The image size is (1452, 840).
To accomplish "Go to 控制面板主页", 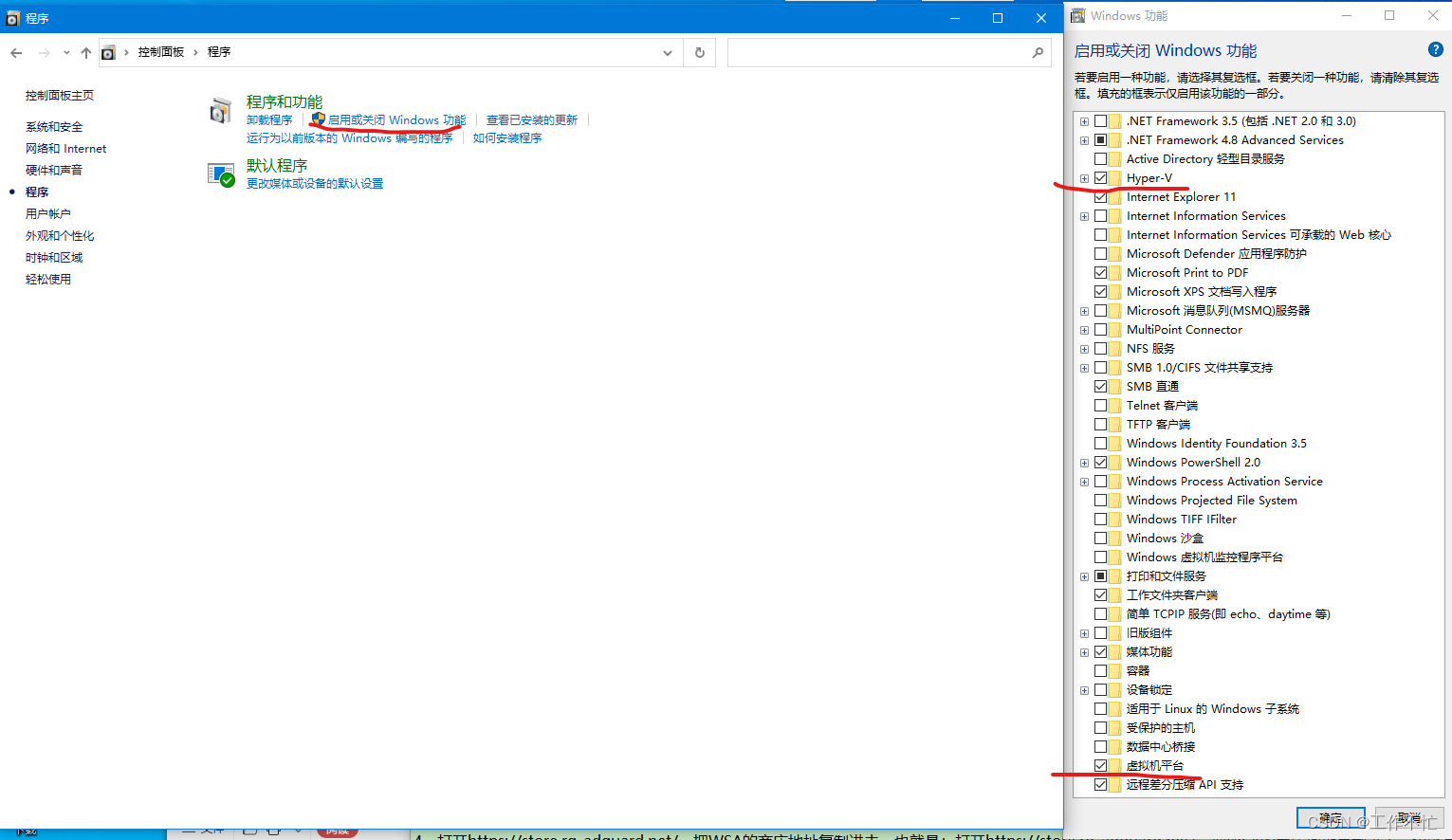I will tap(60, 96).
